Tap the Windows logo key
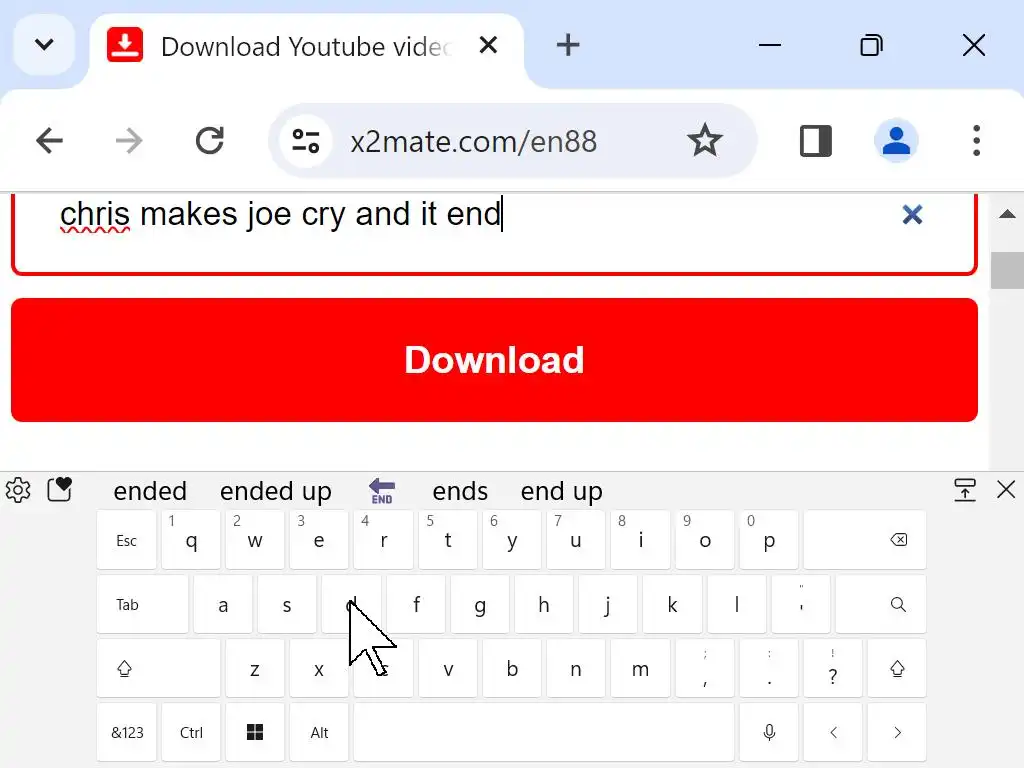The width and height of the screenshot is (1024, 768). pyautogui.click(x=255, y=733)
